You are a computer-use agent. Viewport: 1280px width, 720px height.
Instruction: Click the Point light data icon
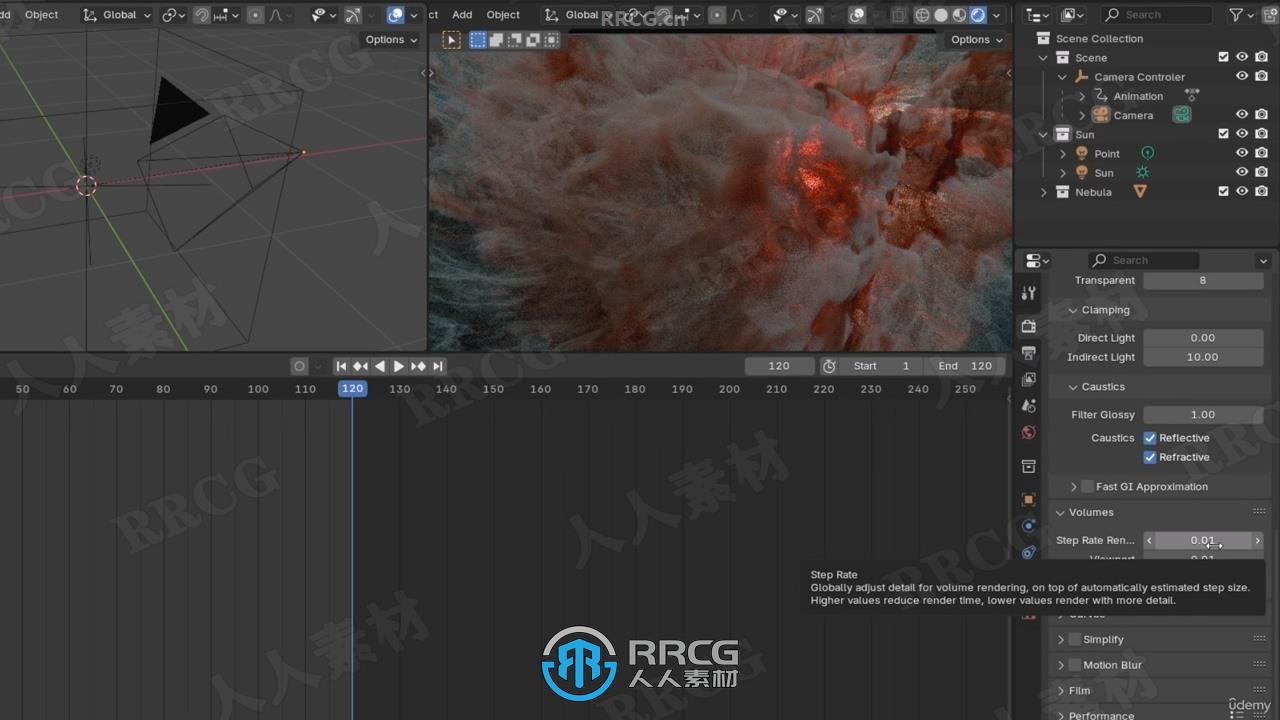[1147, 153]
